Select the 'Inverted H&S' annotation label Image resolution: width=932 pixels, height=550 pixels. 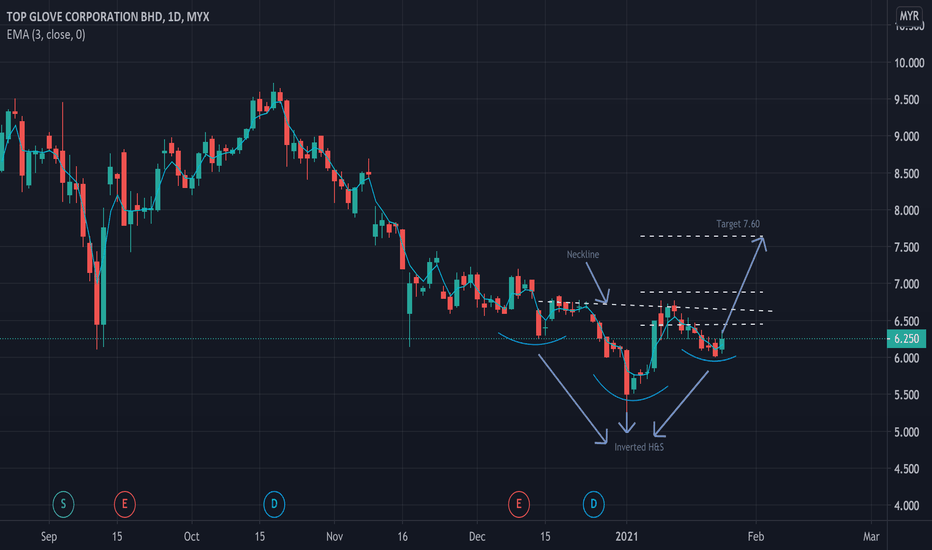coord(639,447)
